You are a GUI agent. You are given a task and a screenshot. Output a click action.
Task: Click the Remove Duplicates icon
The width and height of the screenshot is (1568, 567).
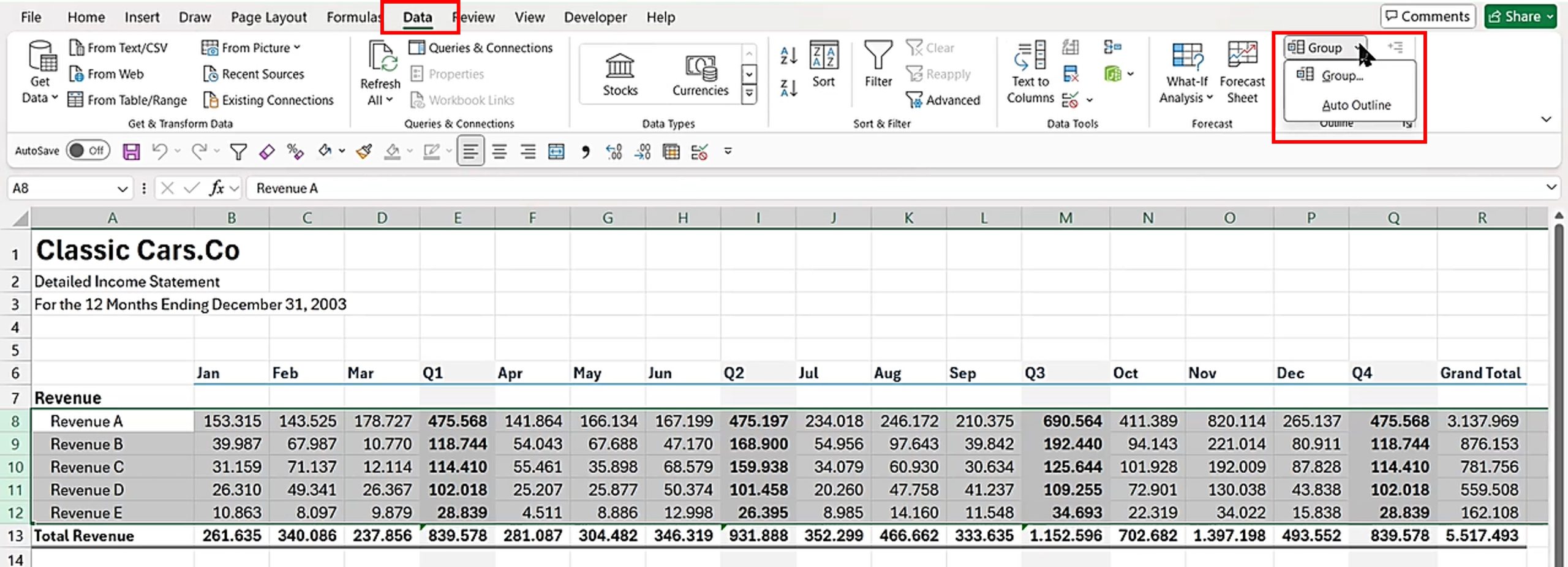[x=1071, y=74]
